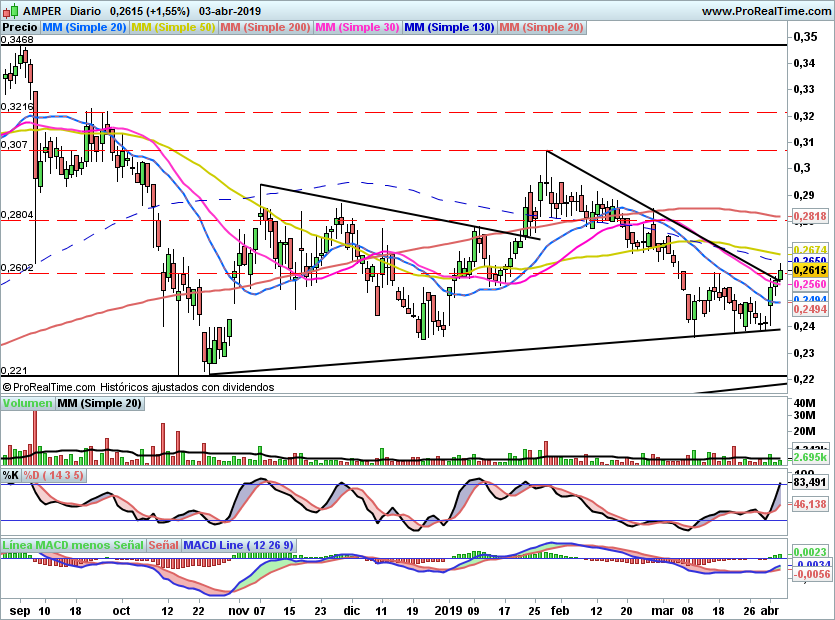Click the 0,2818 moving average price tag
The height and width of the screenshot is (620, 835).
pos(810,216)
